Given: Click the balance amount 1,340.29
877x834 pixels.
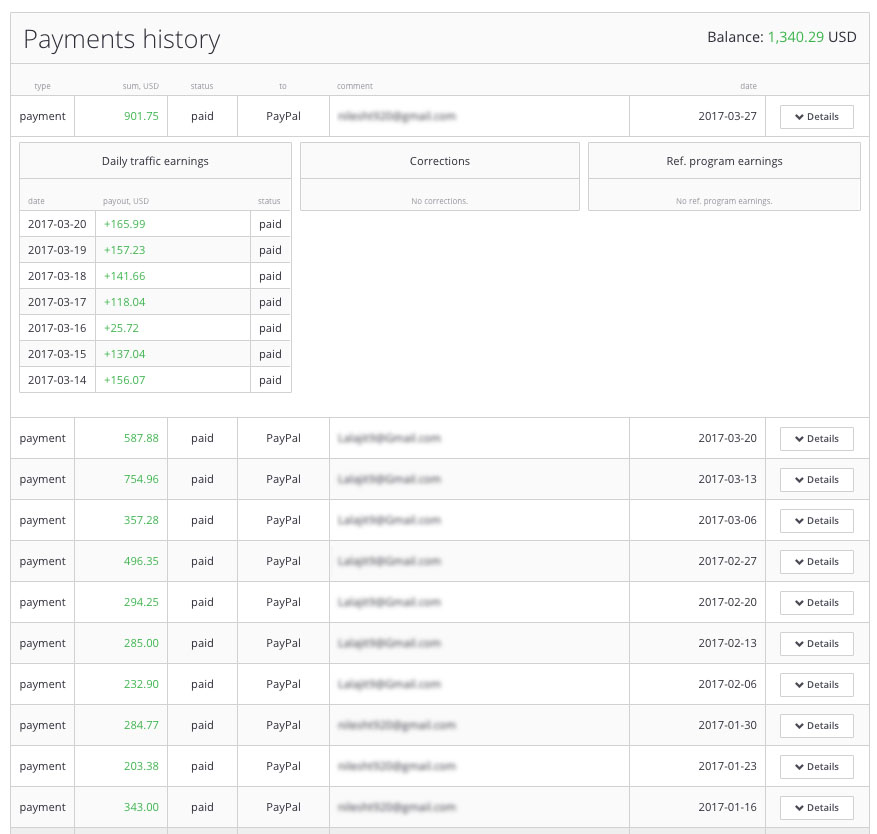Looking at the screenshot, I should (795, 37).
